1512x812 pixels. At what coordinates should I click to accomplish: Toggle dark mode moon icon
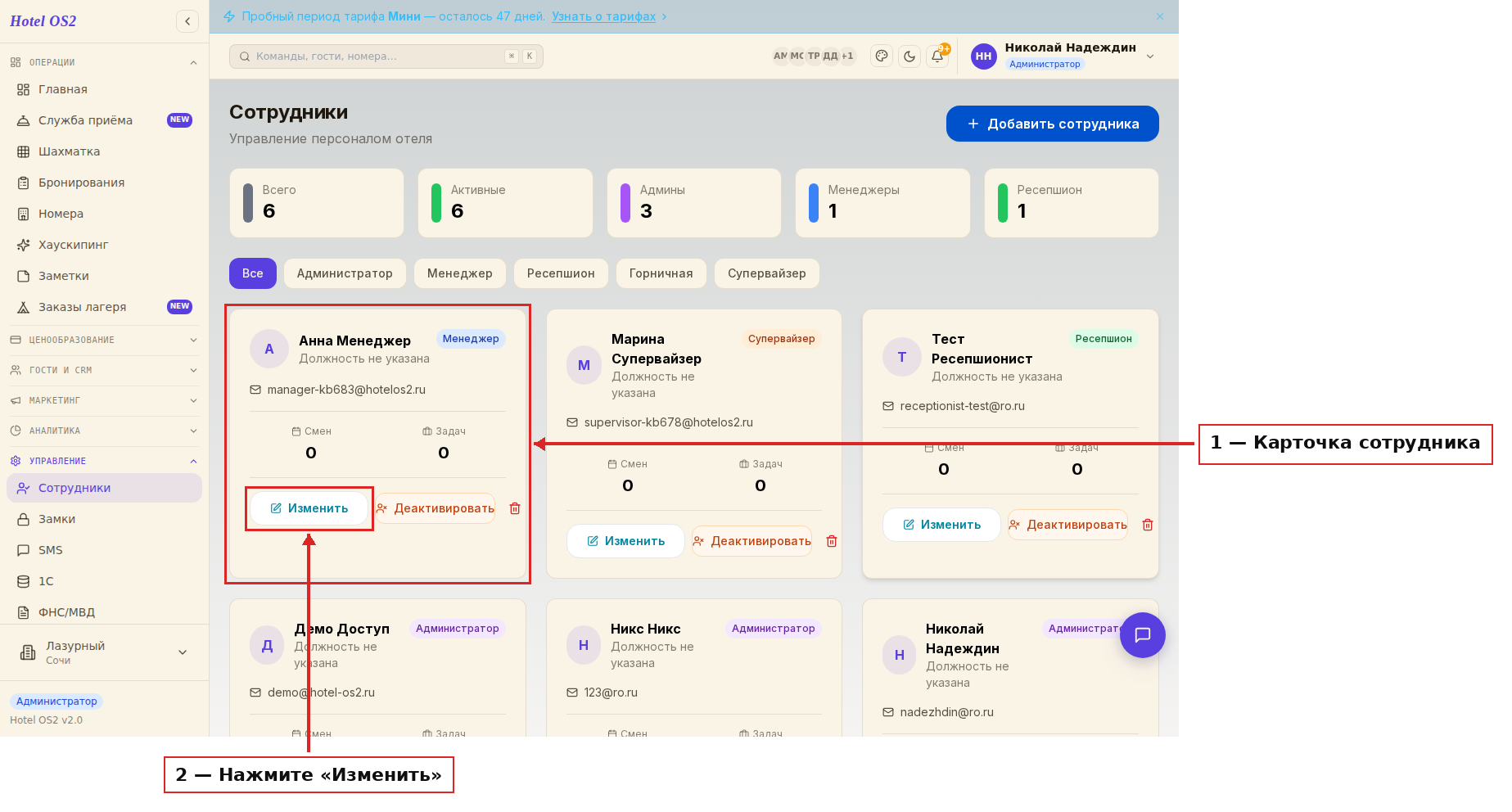pos(909,56)
